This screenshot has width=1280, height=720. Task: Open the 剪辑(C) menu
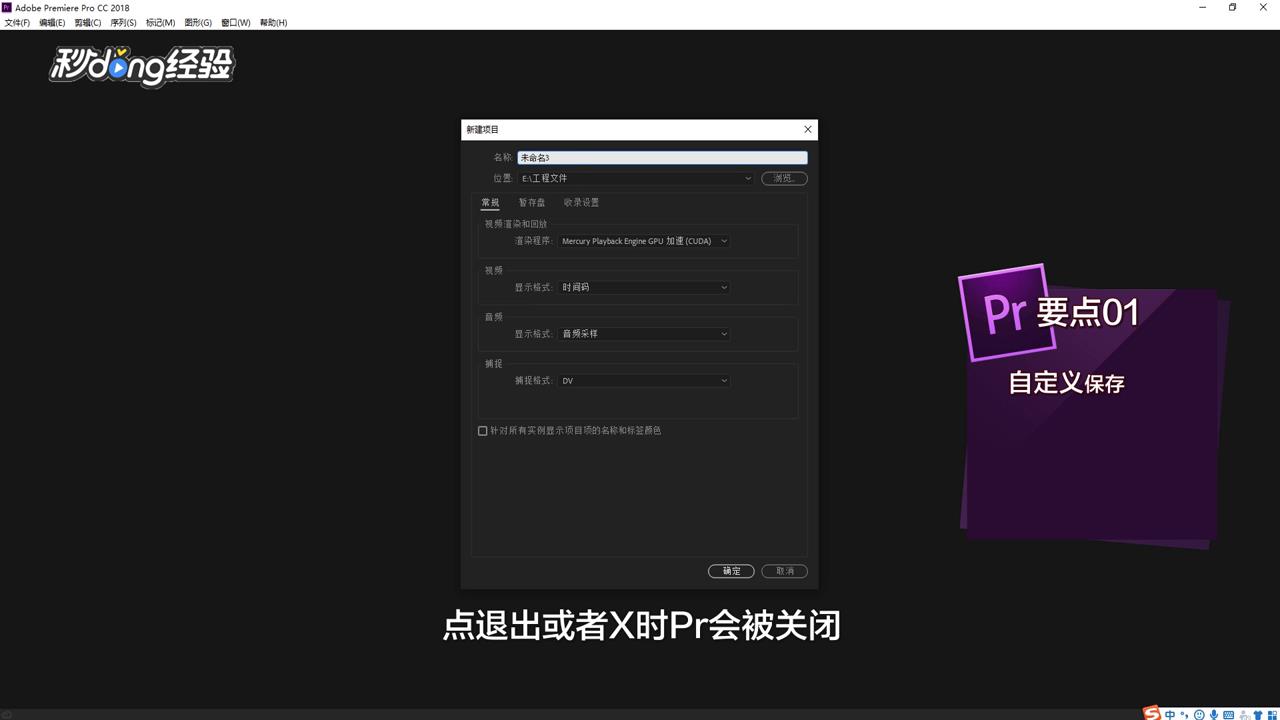point(88,22)
